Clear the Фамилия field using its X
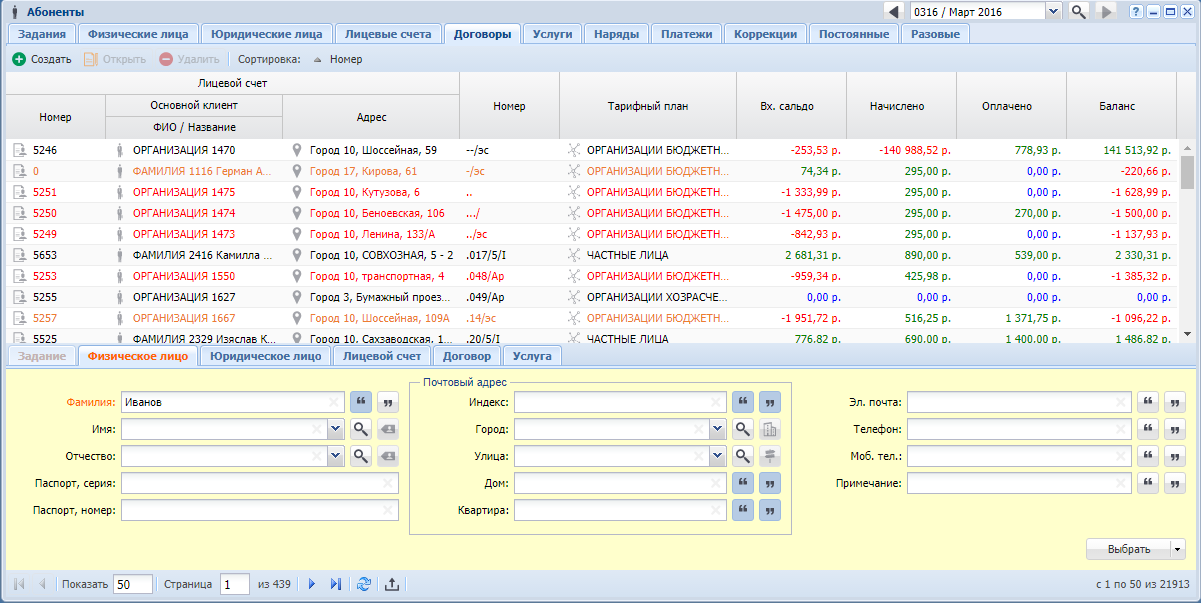The height and width of the screenshot is (603, 1201). click(333, 402)
